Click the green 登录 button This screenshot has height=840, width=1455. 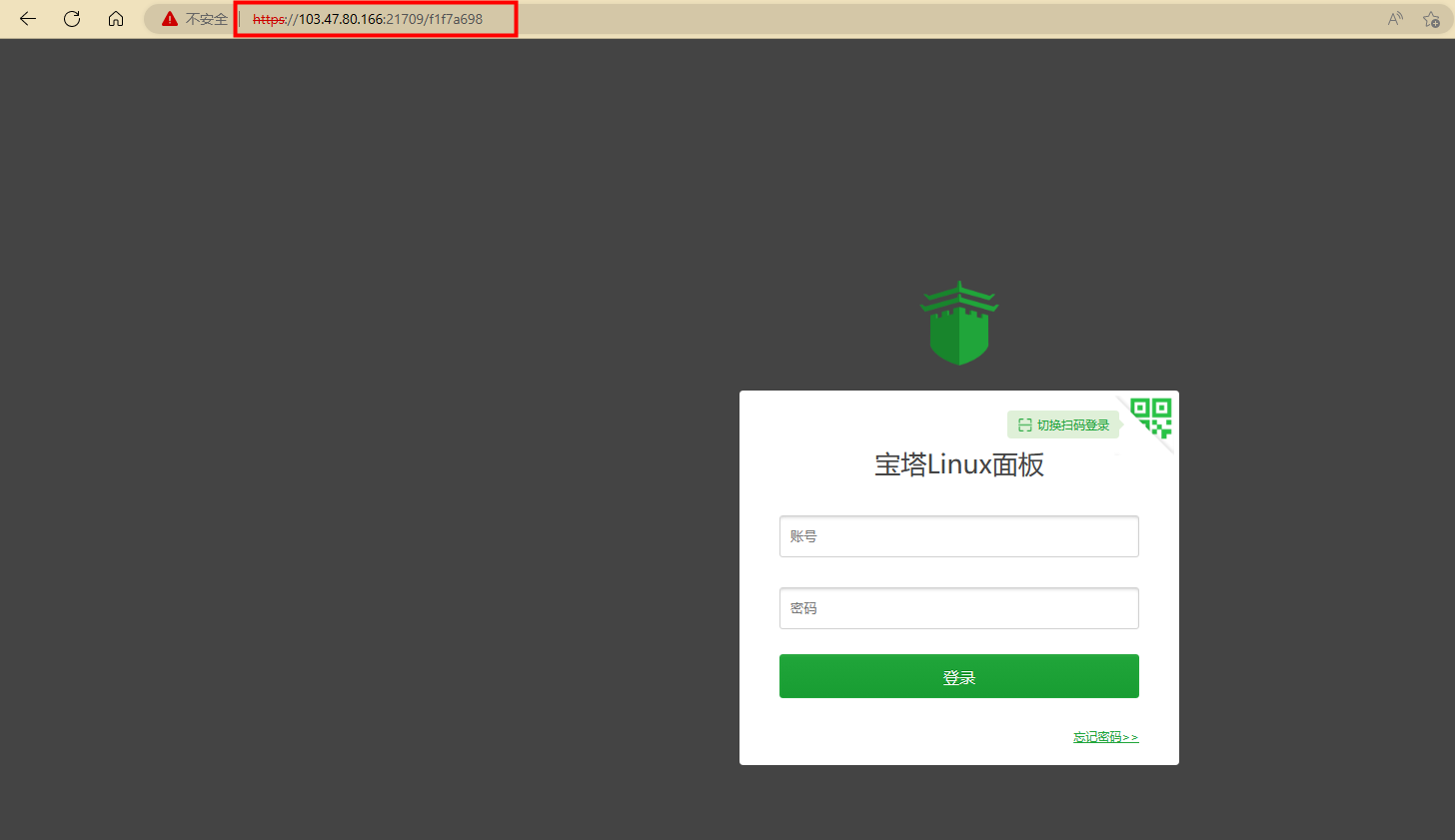pos(959,676)
